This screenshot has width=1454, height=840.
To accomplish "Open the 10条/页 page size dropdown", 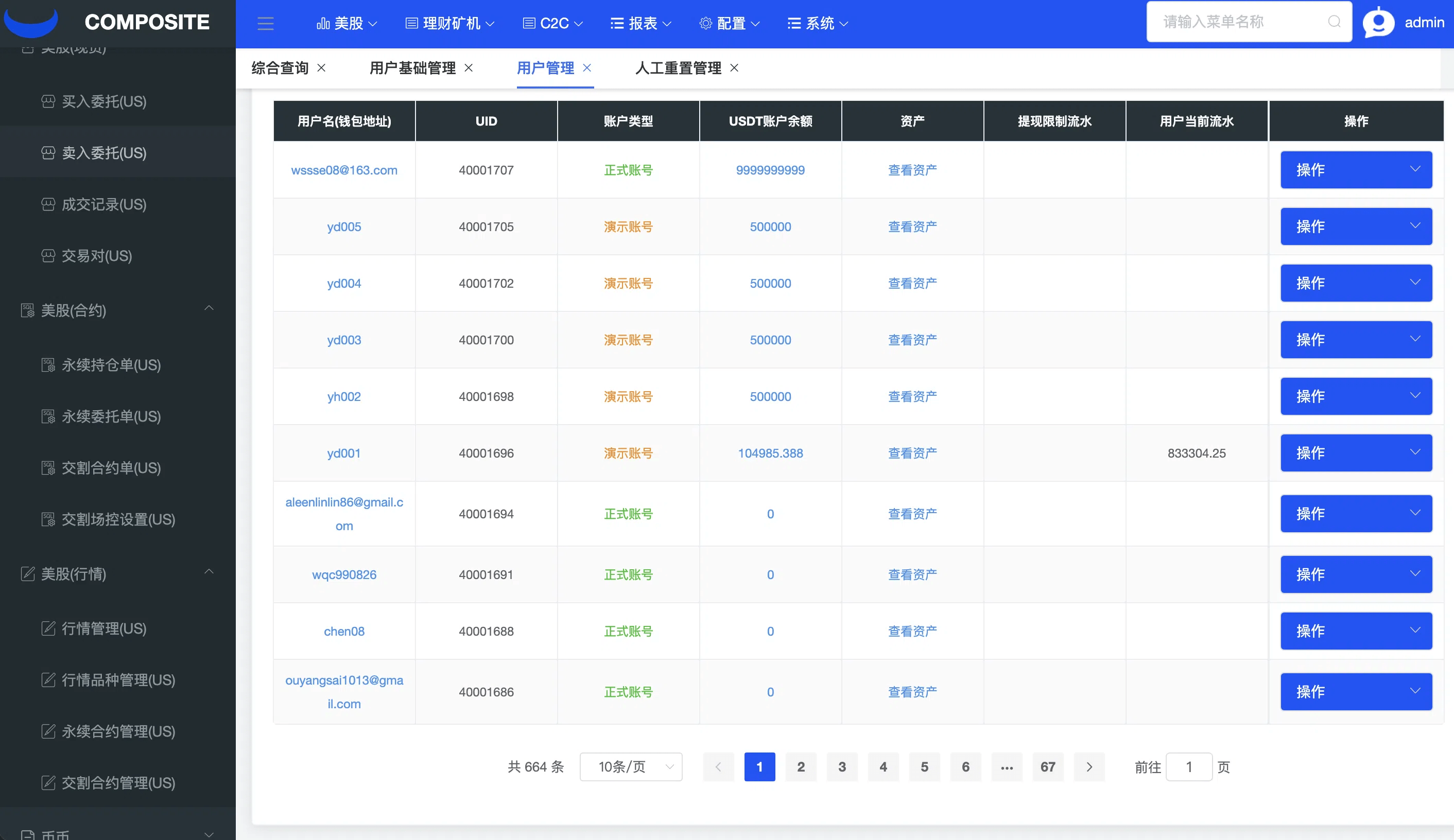I will click(631, 767).
